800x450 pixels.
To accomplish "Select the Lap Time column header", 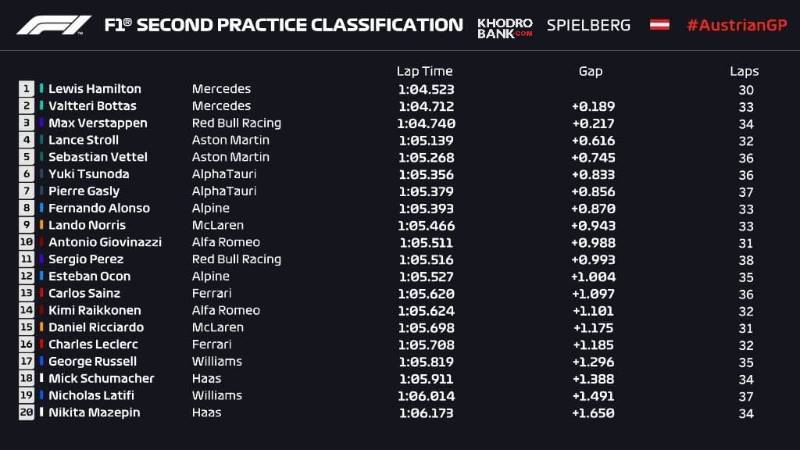I will pos(424,71).
